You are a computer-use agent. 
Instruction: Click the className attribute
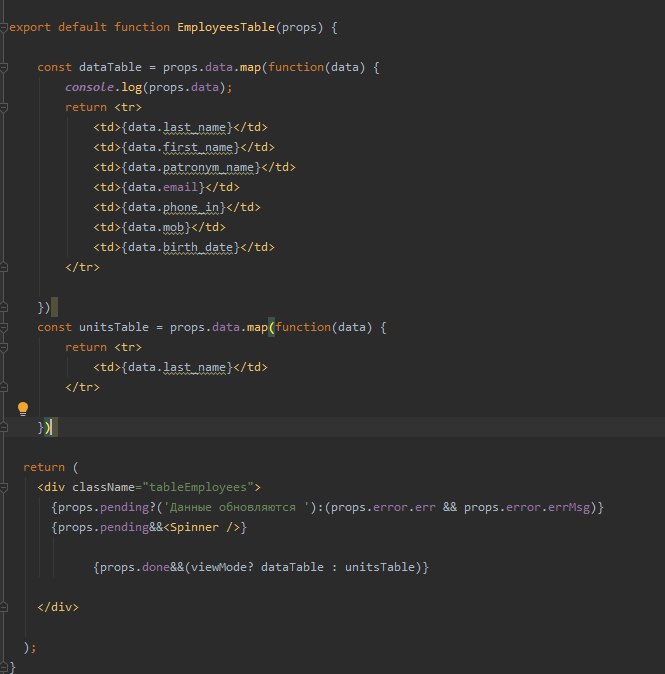(103, 487)
